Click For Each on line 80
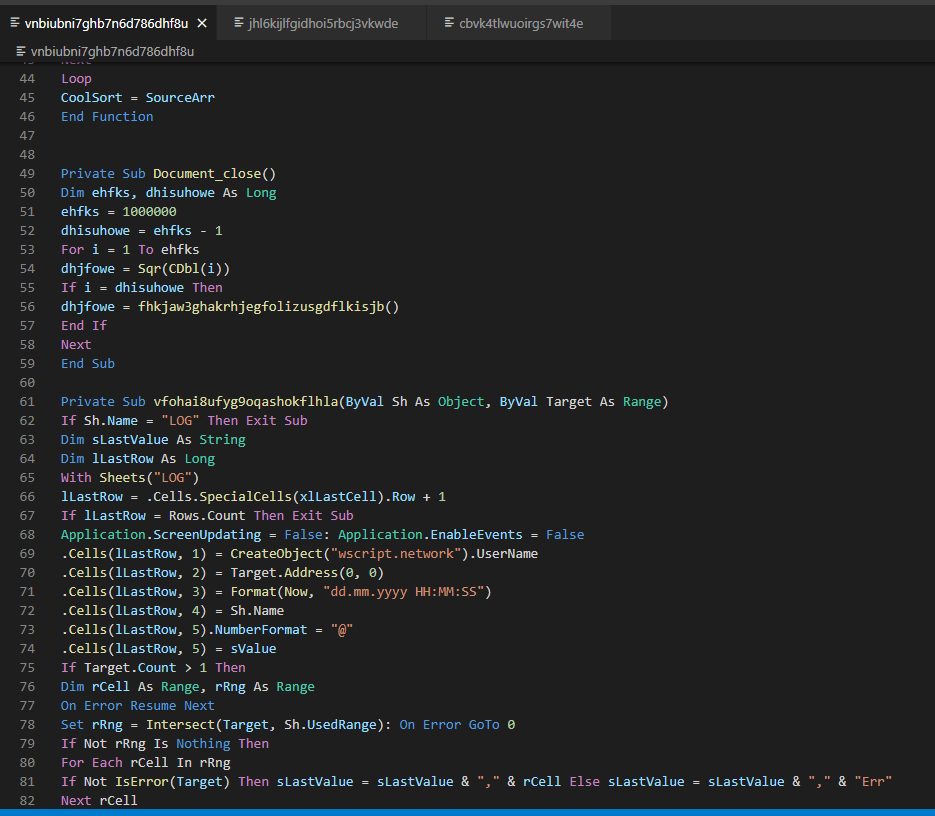Screen dimensions: 935x816 [x=91, y=763]
